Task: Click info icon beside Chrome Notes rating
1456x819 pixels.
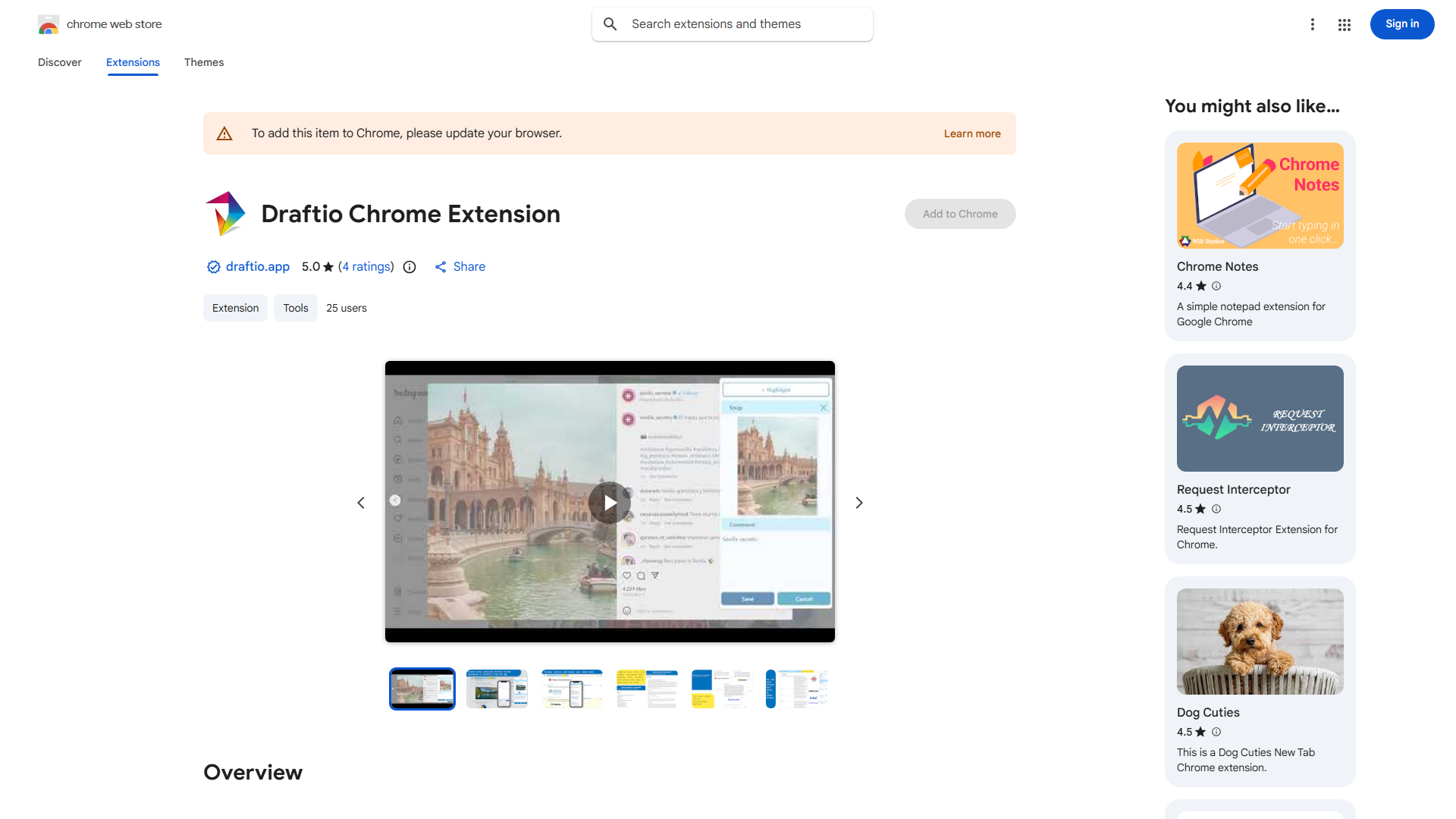Action: 1216,286
